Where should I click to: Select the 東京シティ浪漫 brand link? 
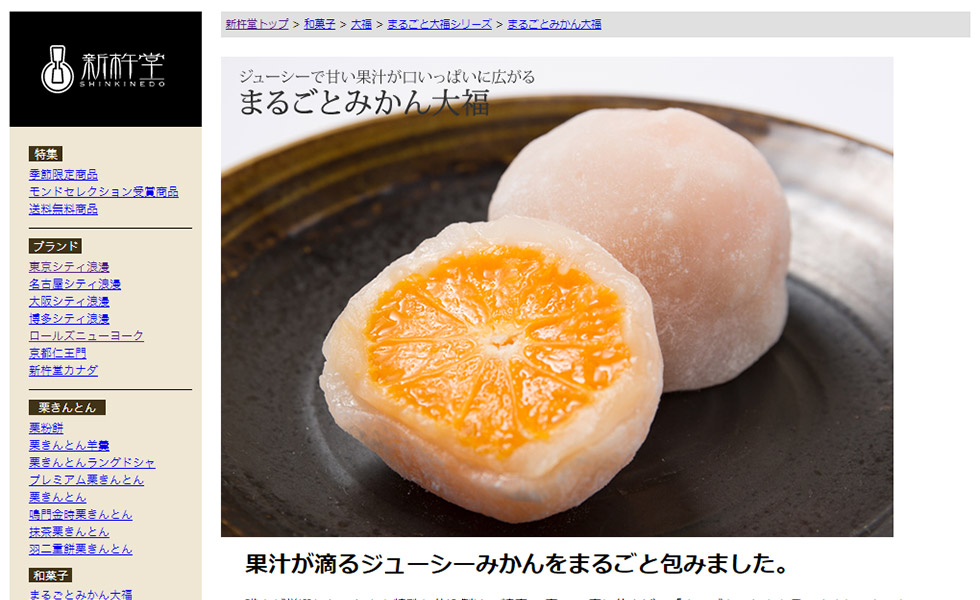point(69,267)
